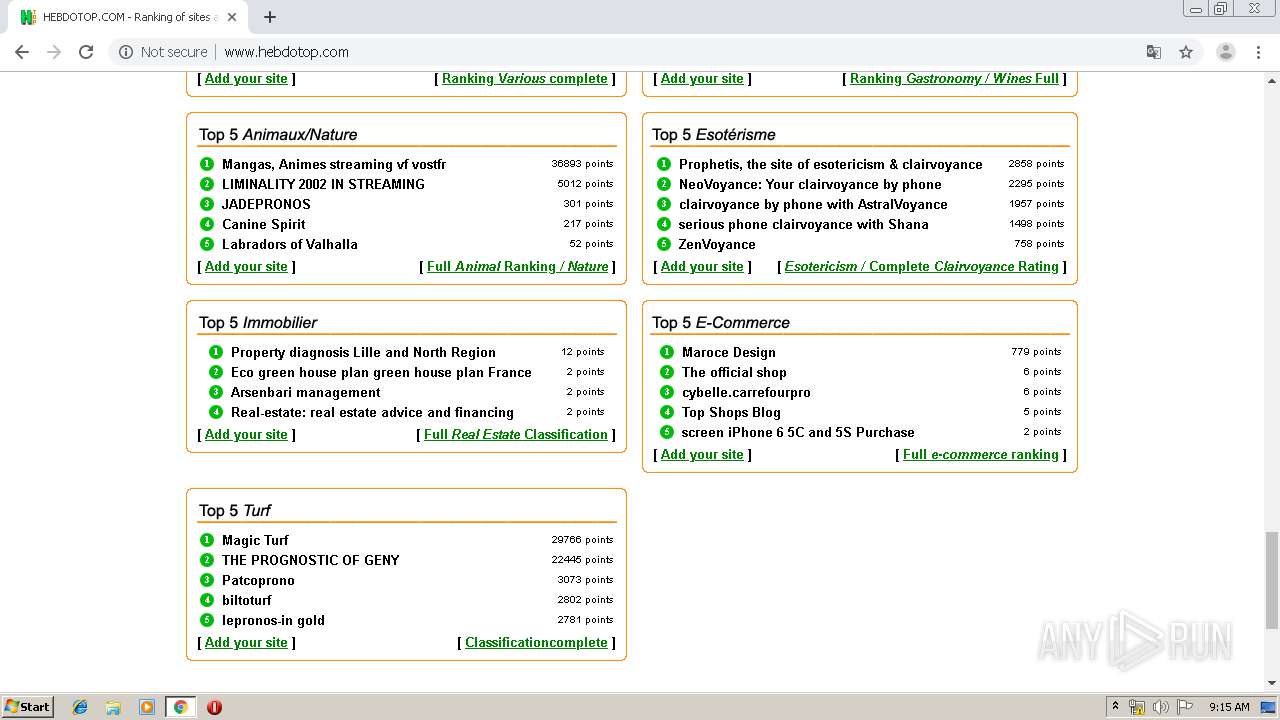Go back to the previous page
The width and height of the screenshot is (1280, 720).
(22, 52)
